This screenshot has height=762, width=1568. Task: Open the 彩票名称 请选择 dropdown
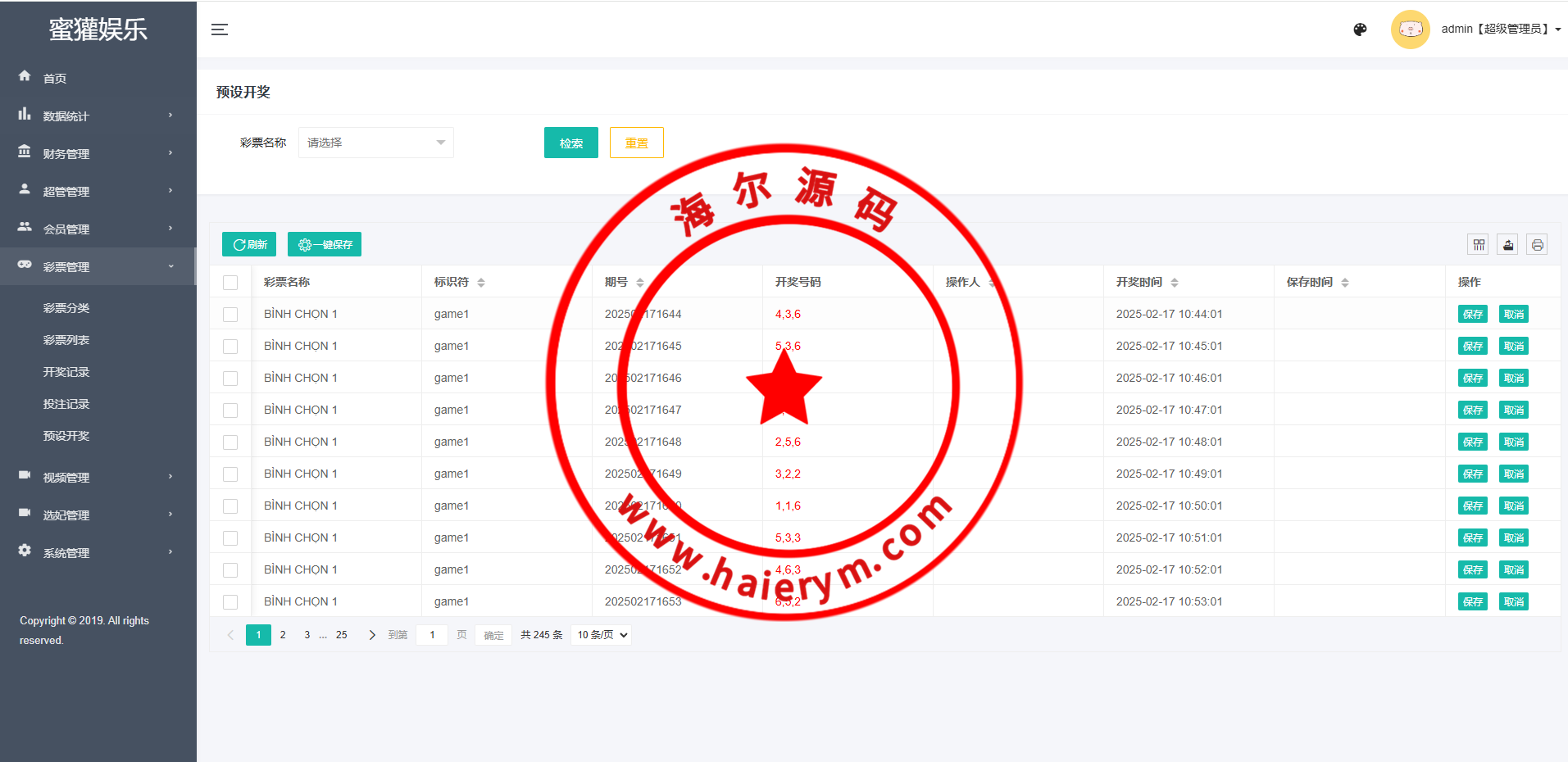point(375,143)
